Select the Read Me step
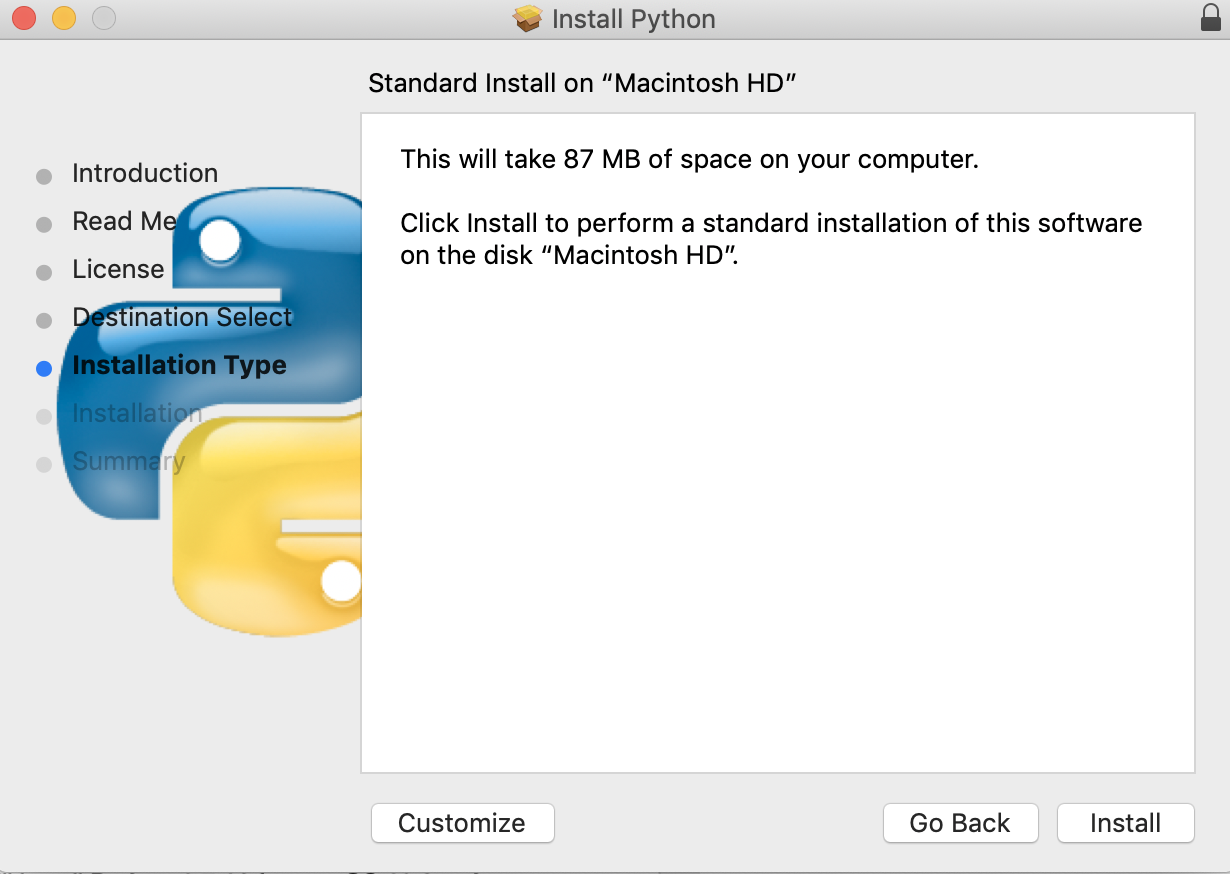 pyautogui.click(x=124, y=222)
